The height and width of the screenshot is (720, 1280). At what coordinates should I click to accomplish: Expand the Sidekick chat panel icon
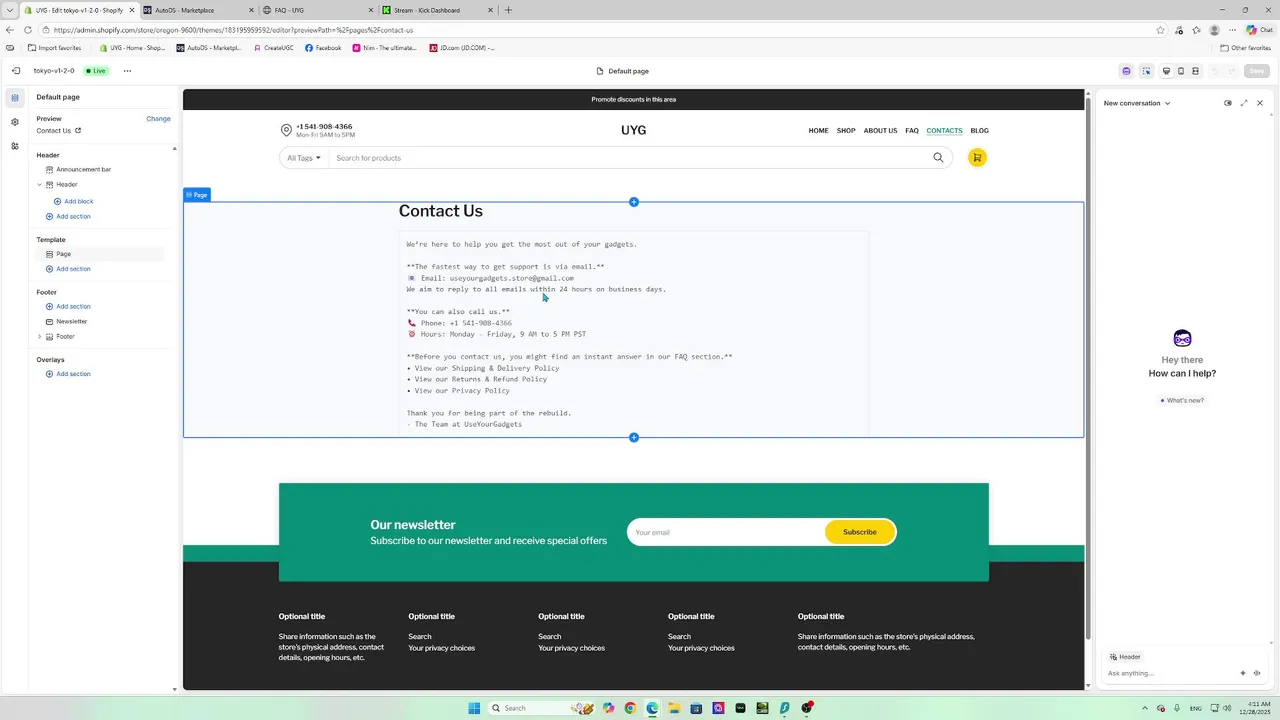(x=1244, y=103)
